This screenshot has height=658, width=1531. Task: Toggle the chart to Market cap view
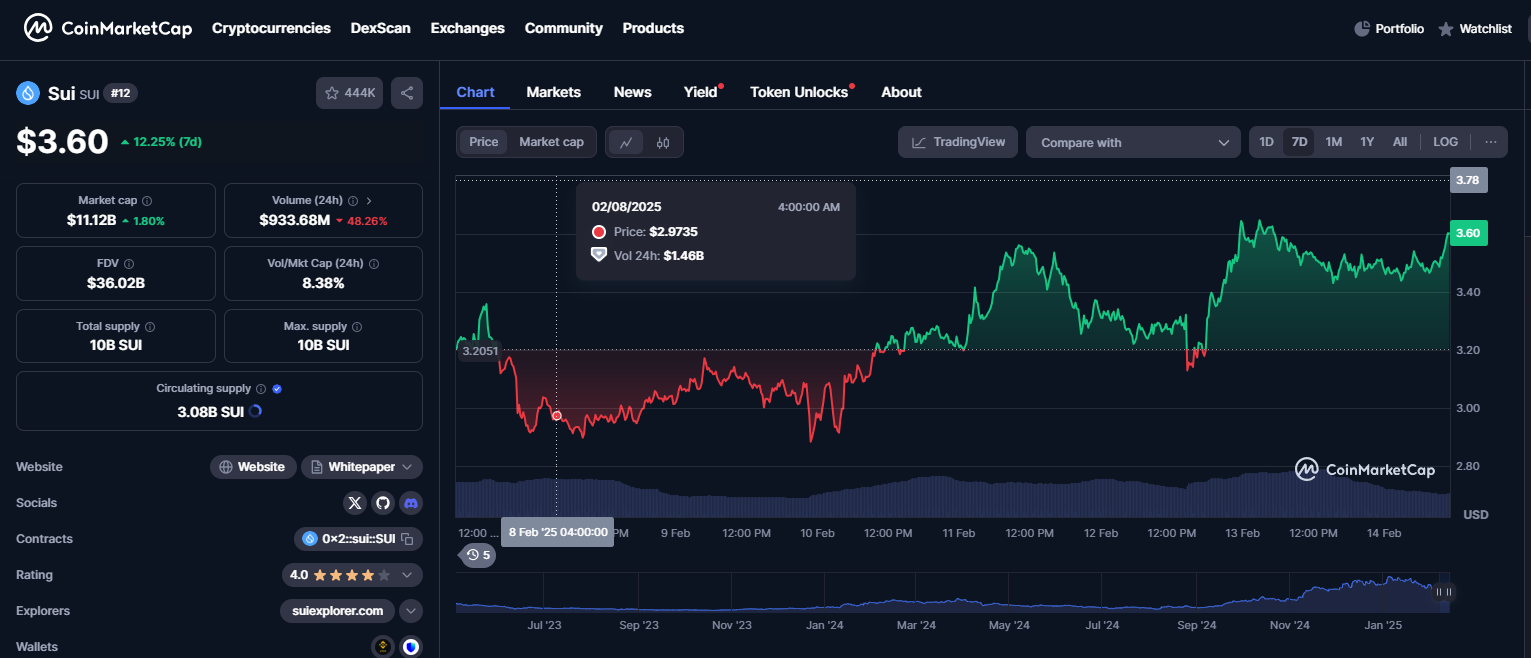coord(551,142)
